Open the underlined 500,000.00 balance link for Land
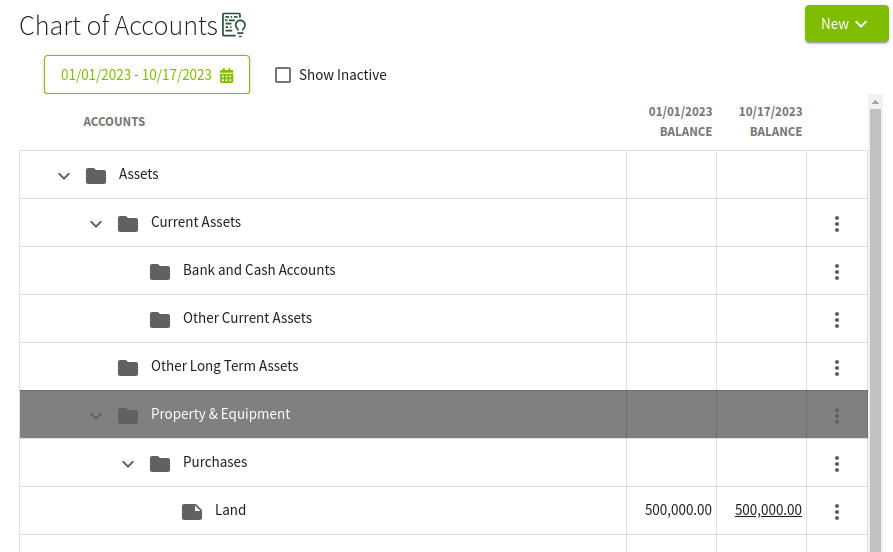893x552 pixels. pos(768,510)
